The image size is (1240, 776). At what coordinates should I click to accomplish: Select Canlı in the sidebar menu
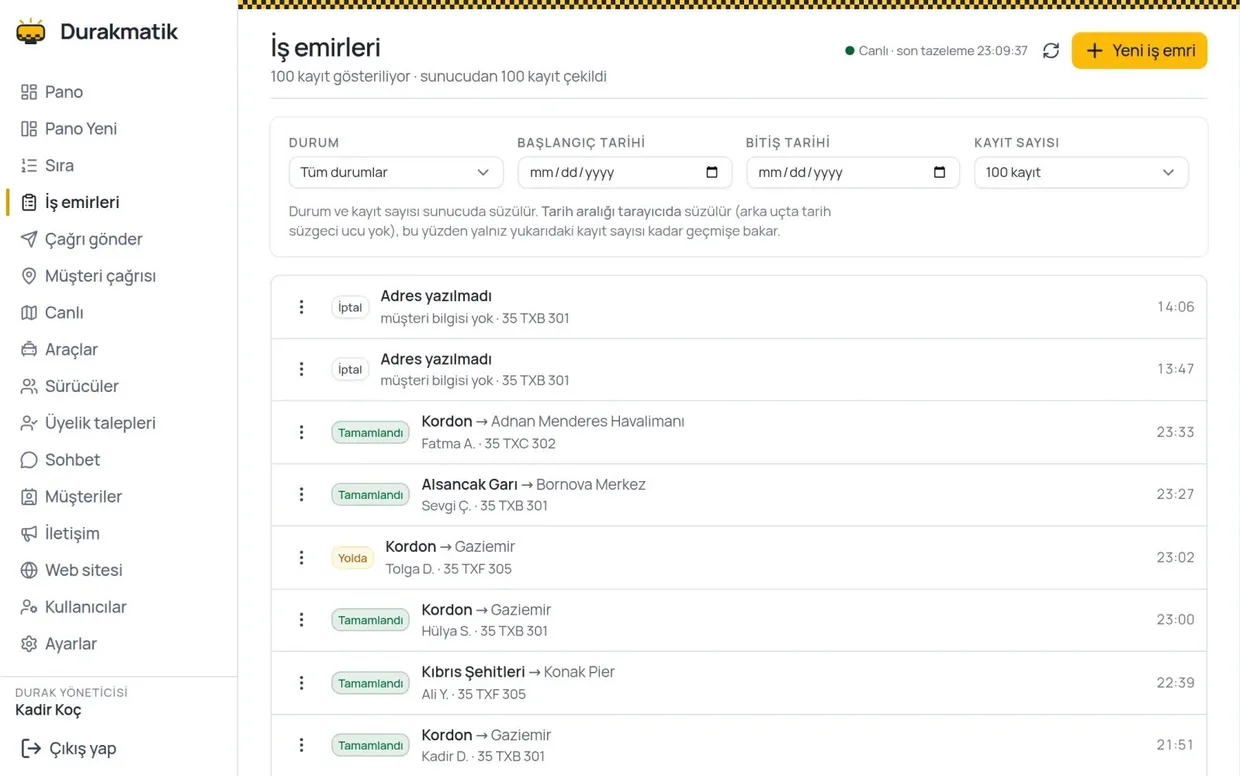pos(64,313)
